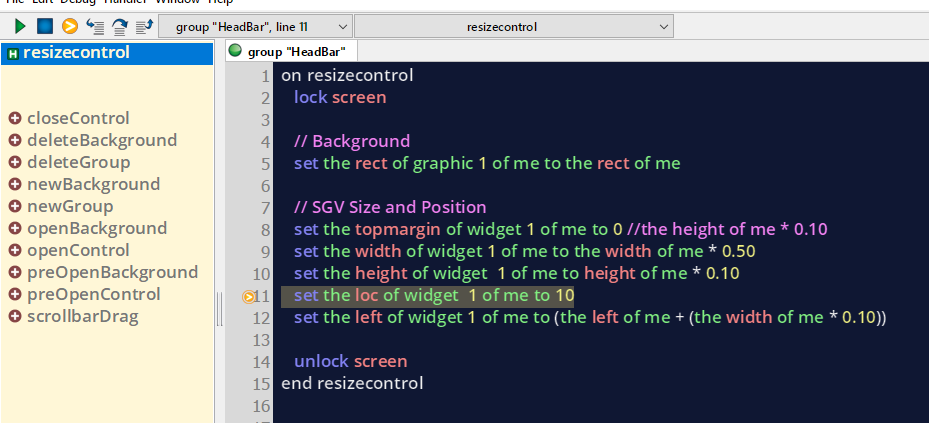
Task: Click the Step Into debugger icon
Action: (95, 26)
